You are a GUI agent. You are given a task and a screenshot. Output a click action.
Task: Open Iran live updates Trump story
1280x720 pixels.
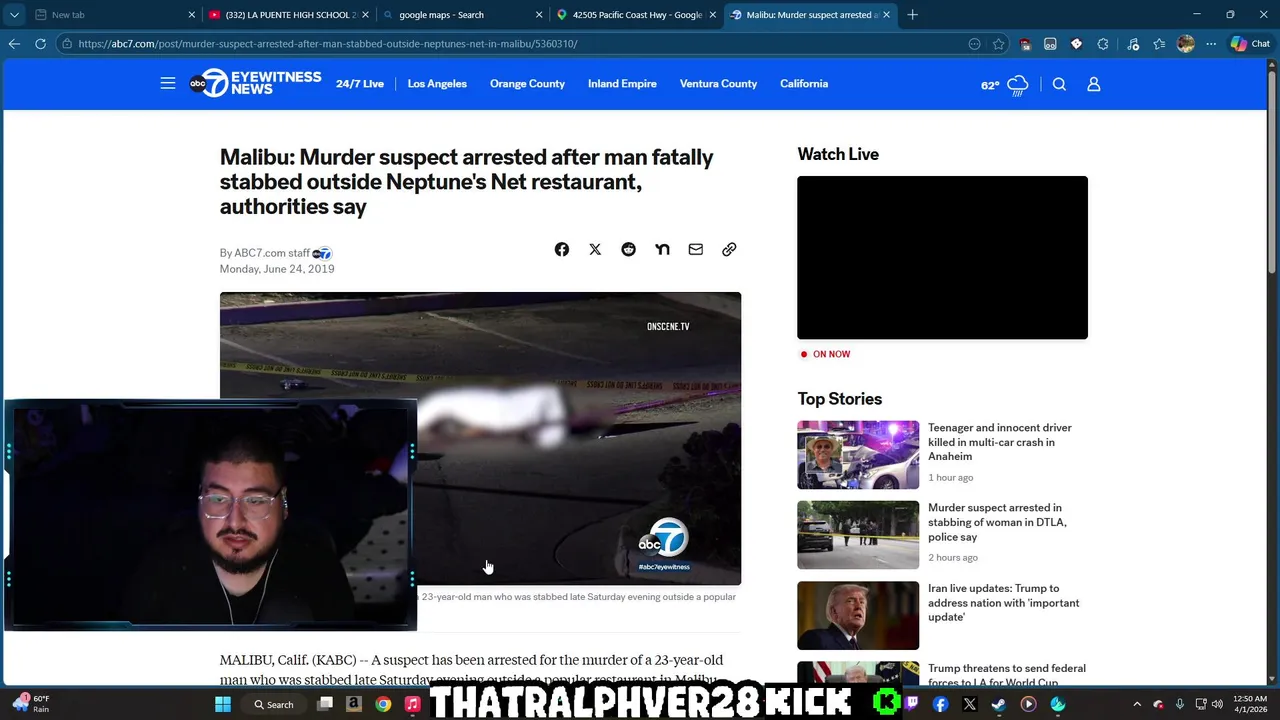[x=1003, y=603]
